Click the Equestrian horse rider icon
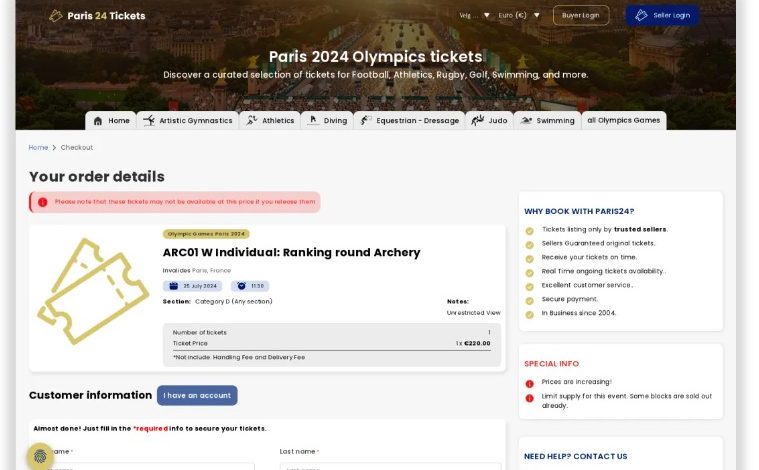759x470 pixels. [366, 120]
